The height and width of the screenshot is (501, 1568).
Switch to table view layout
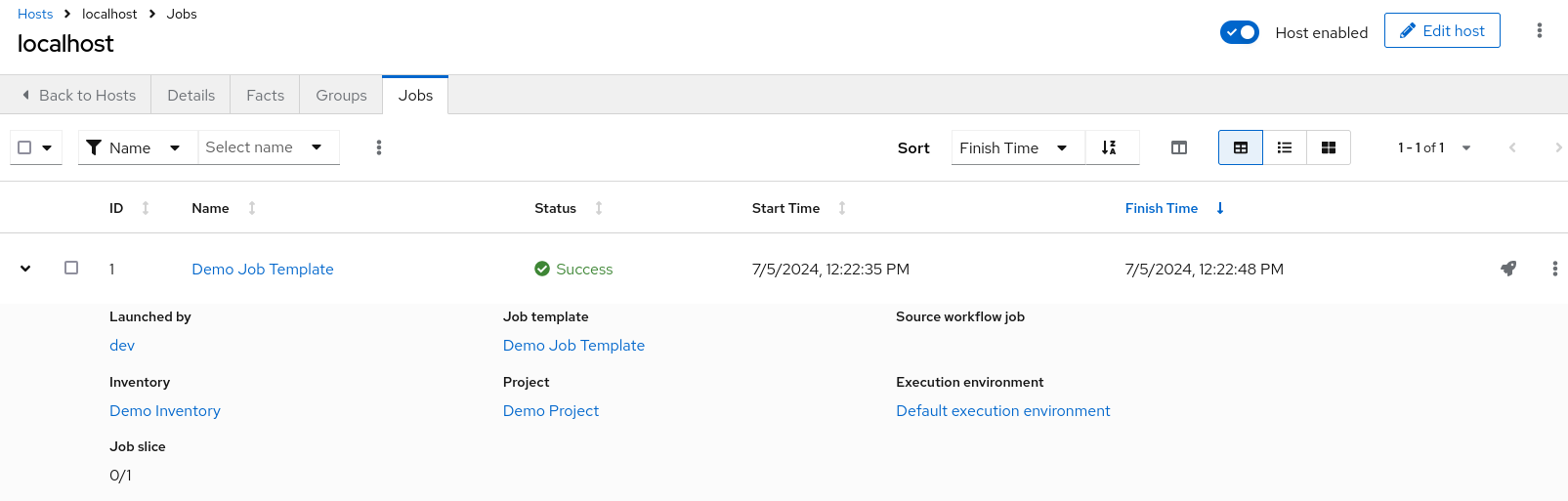pyautogui.click(x=1240, y=147)
